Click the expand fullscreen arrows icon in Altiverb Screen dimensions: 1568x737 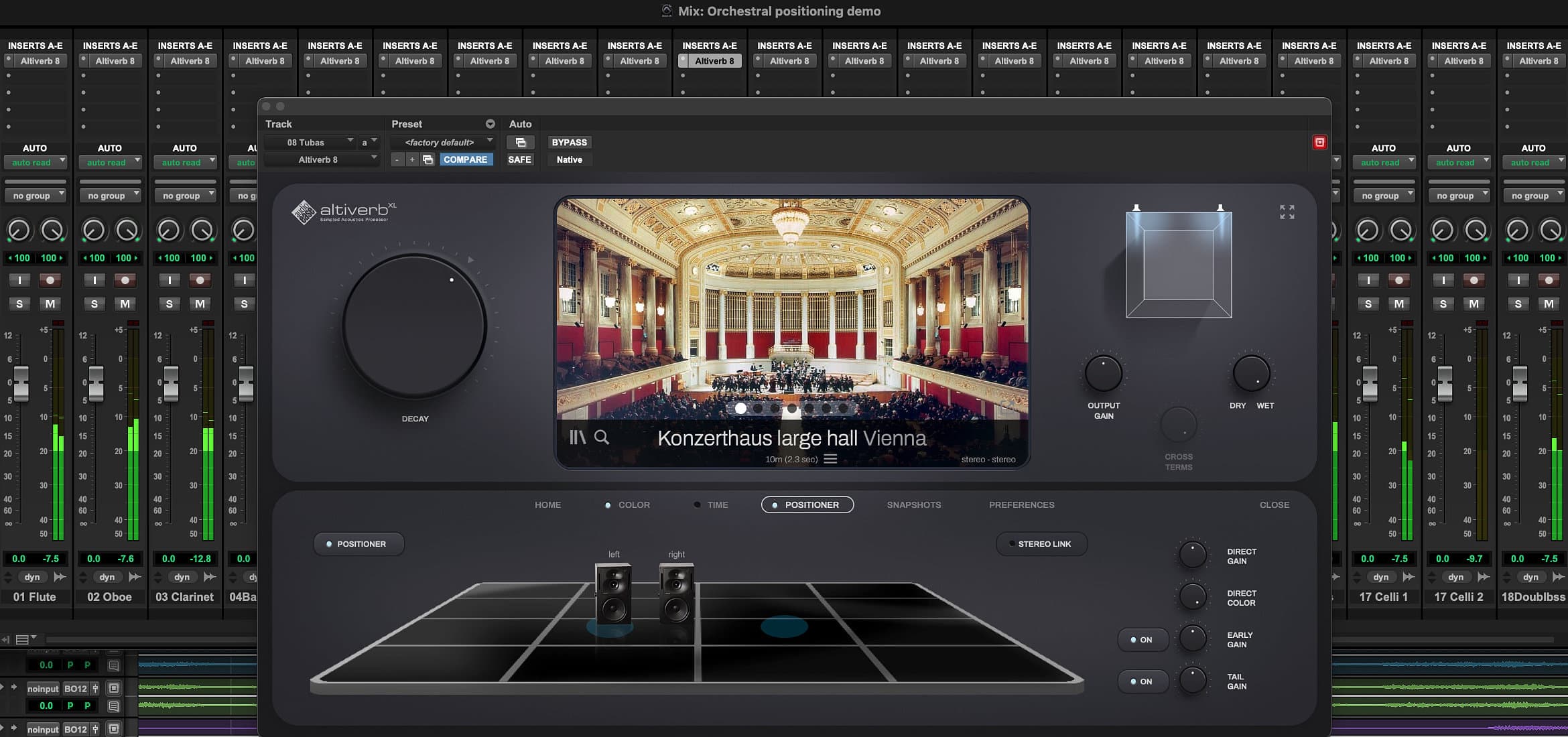click(1287, 212)
